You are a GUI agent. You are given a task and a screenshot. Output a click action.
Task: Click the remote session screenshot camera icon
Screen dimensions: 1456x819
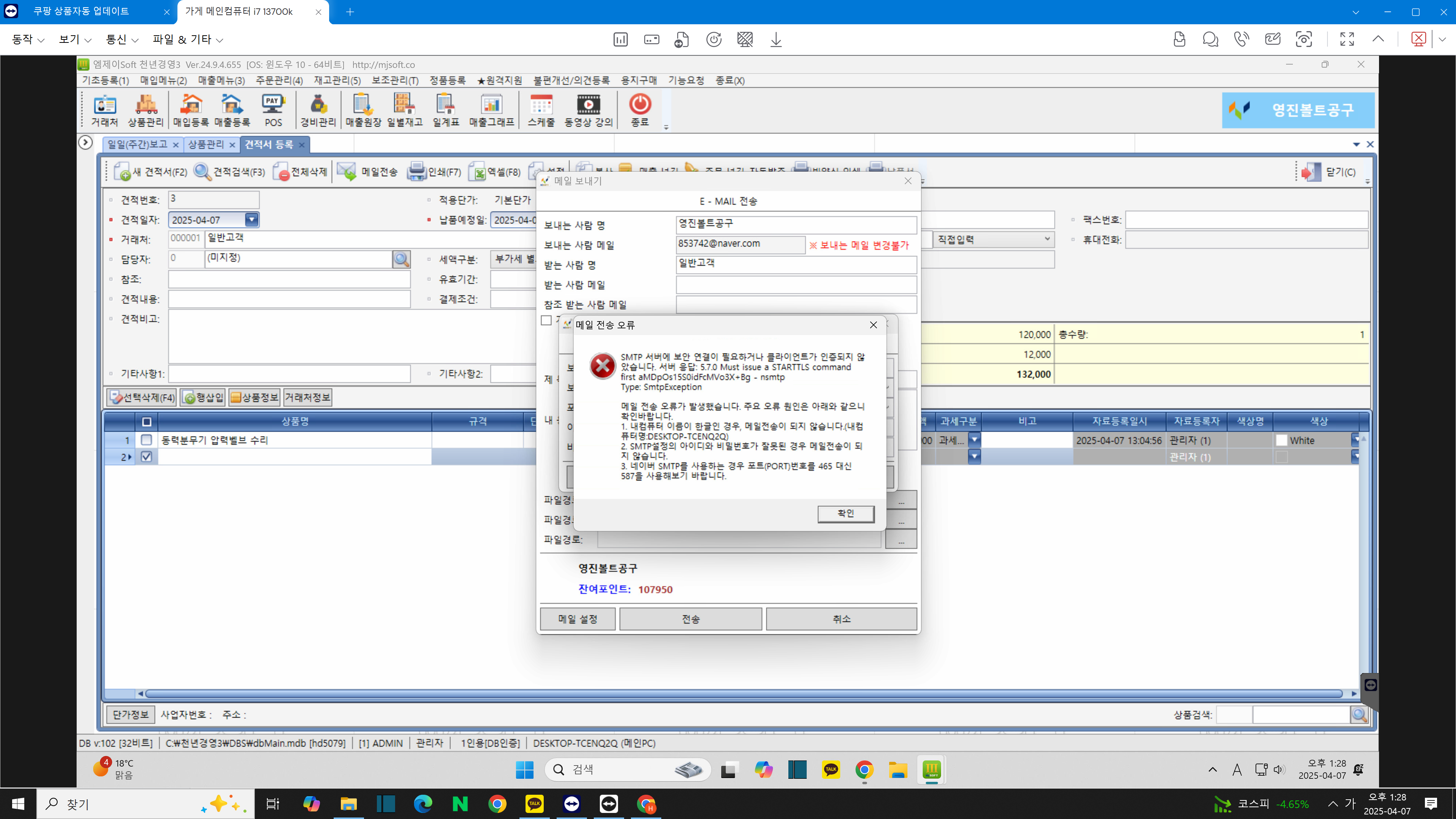pyautogui.click(x=1304, y=39)
